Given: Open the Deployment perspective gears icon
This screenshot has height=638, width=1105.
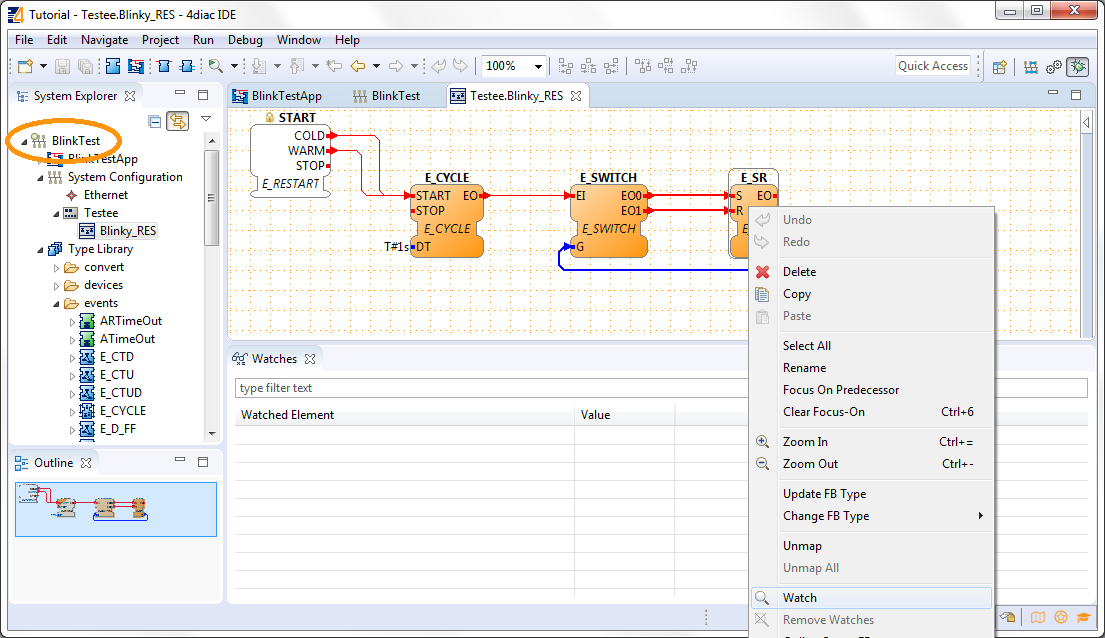Looking at the screenshot, I should point(1054,67).
